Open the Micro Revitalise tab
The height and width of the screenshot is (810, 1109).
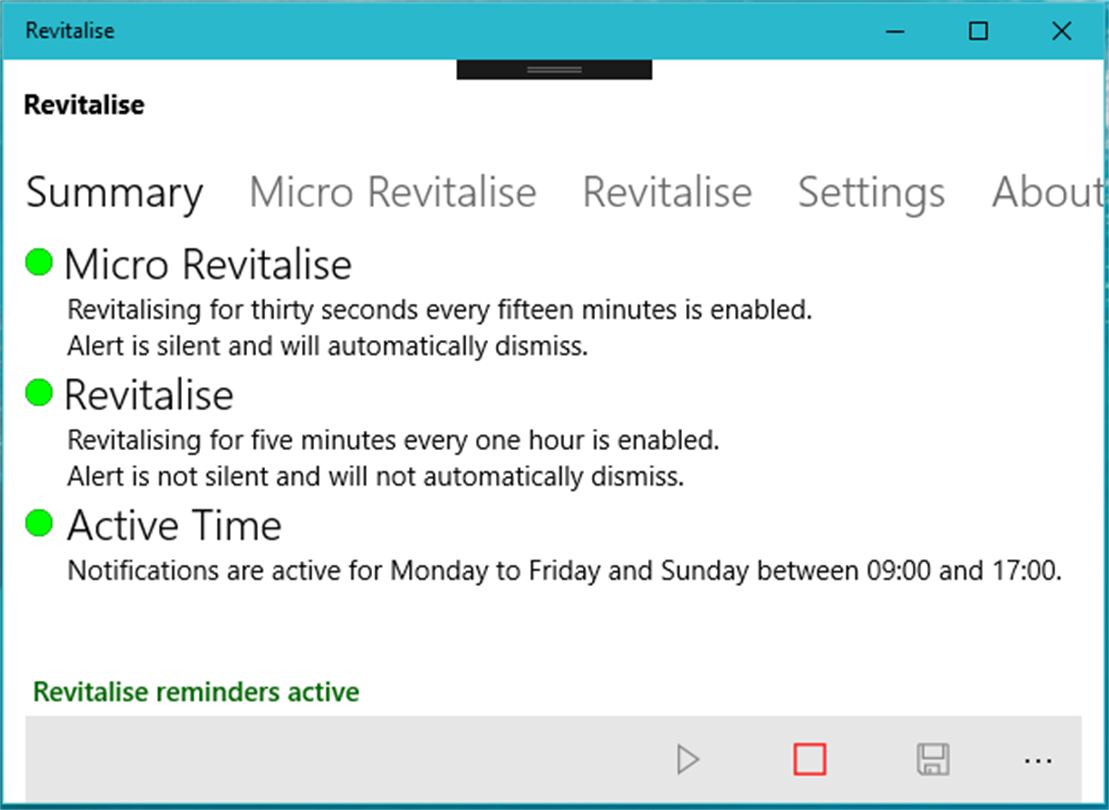393,192
